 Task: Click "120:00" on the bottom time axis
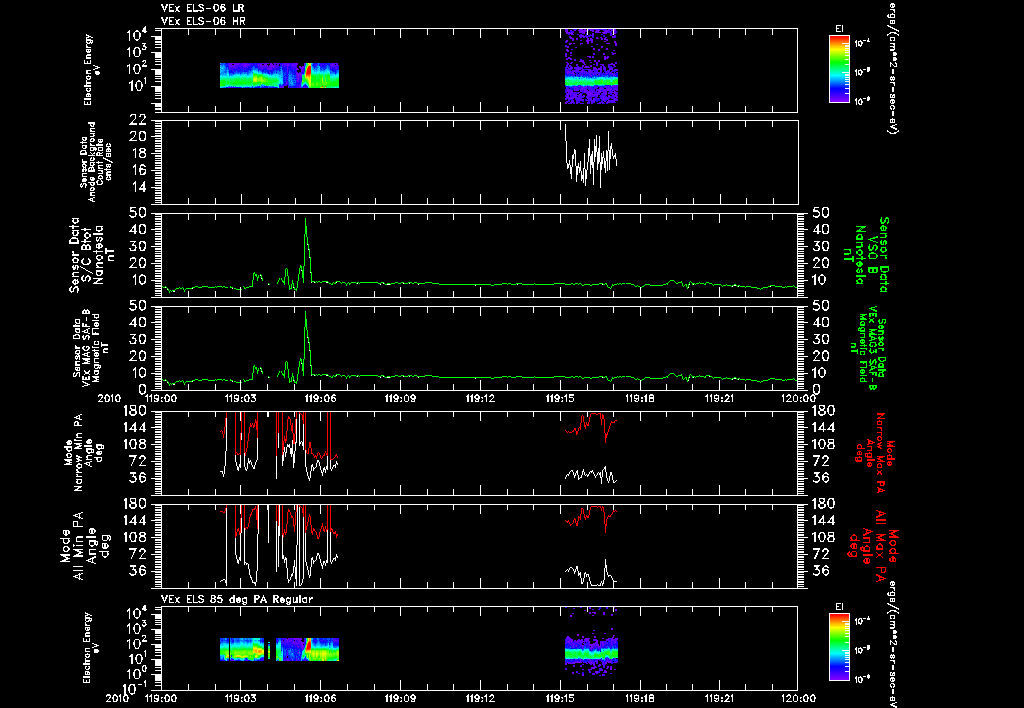pyautogui.click(x=799, y=698)
